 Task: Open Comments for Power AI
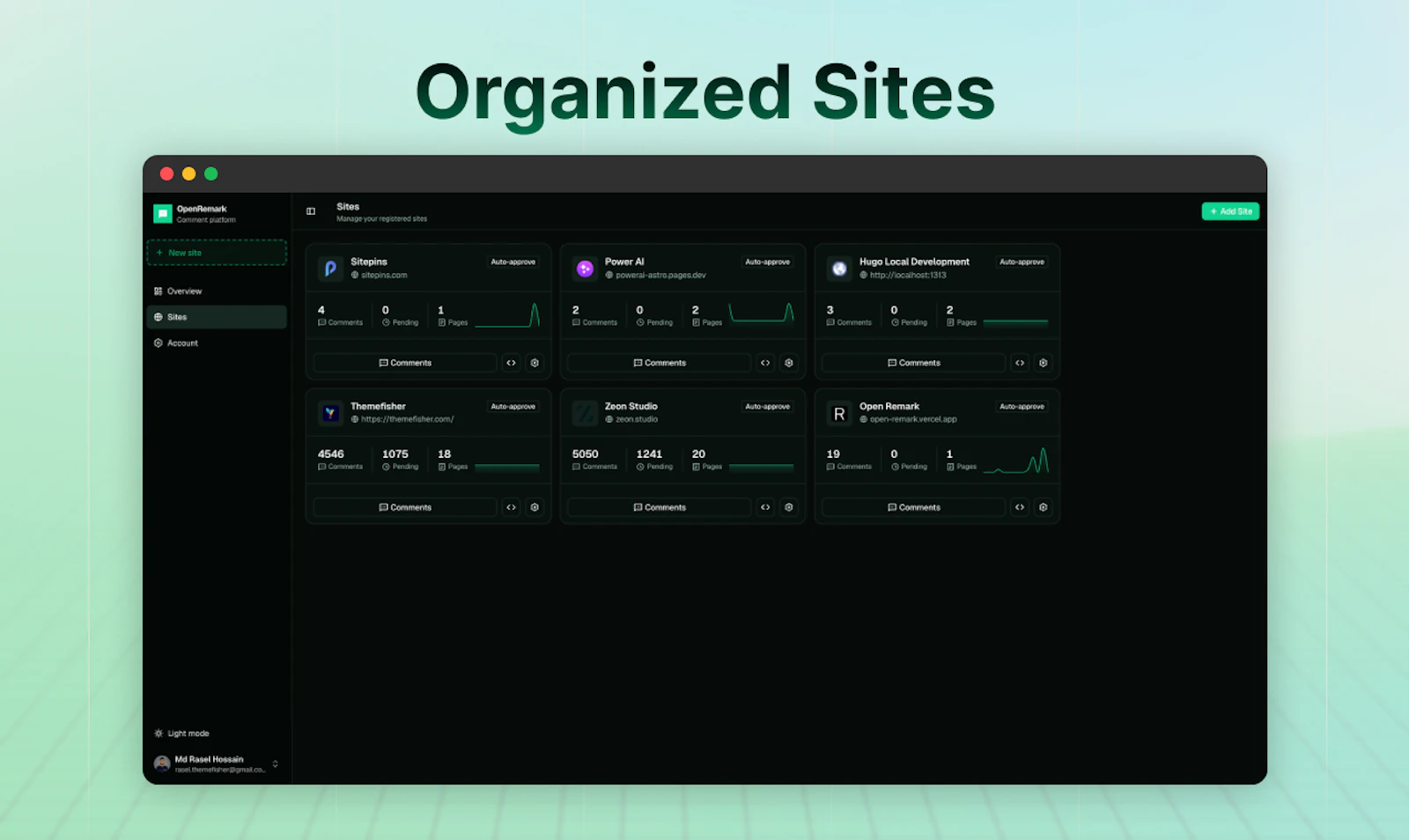(x=660, y=363)
